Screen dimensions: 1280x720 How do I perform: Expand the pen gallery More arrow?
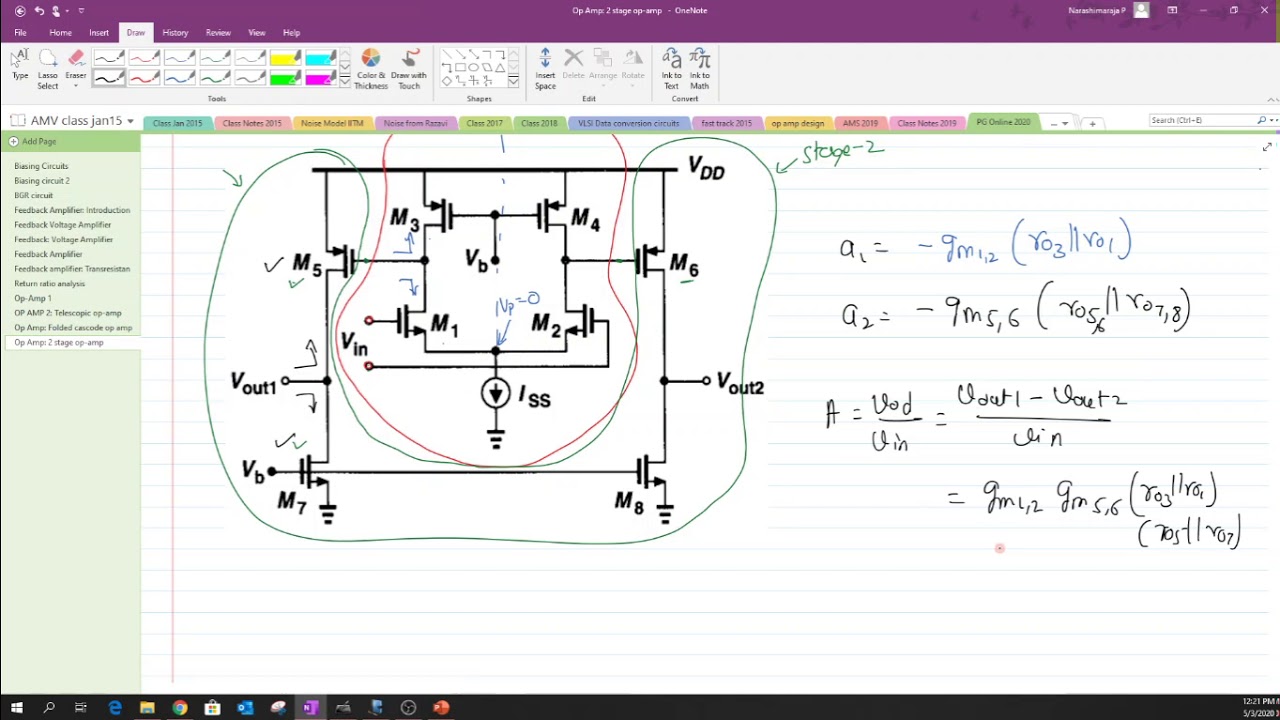tap(345, 82)
